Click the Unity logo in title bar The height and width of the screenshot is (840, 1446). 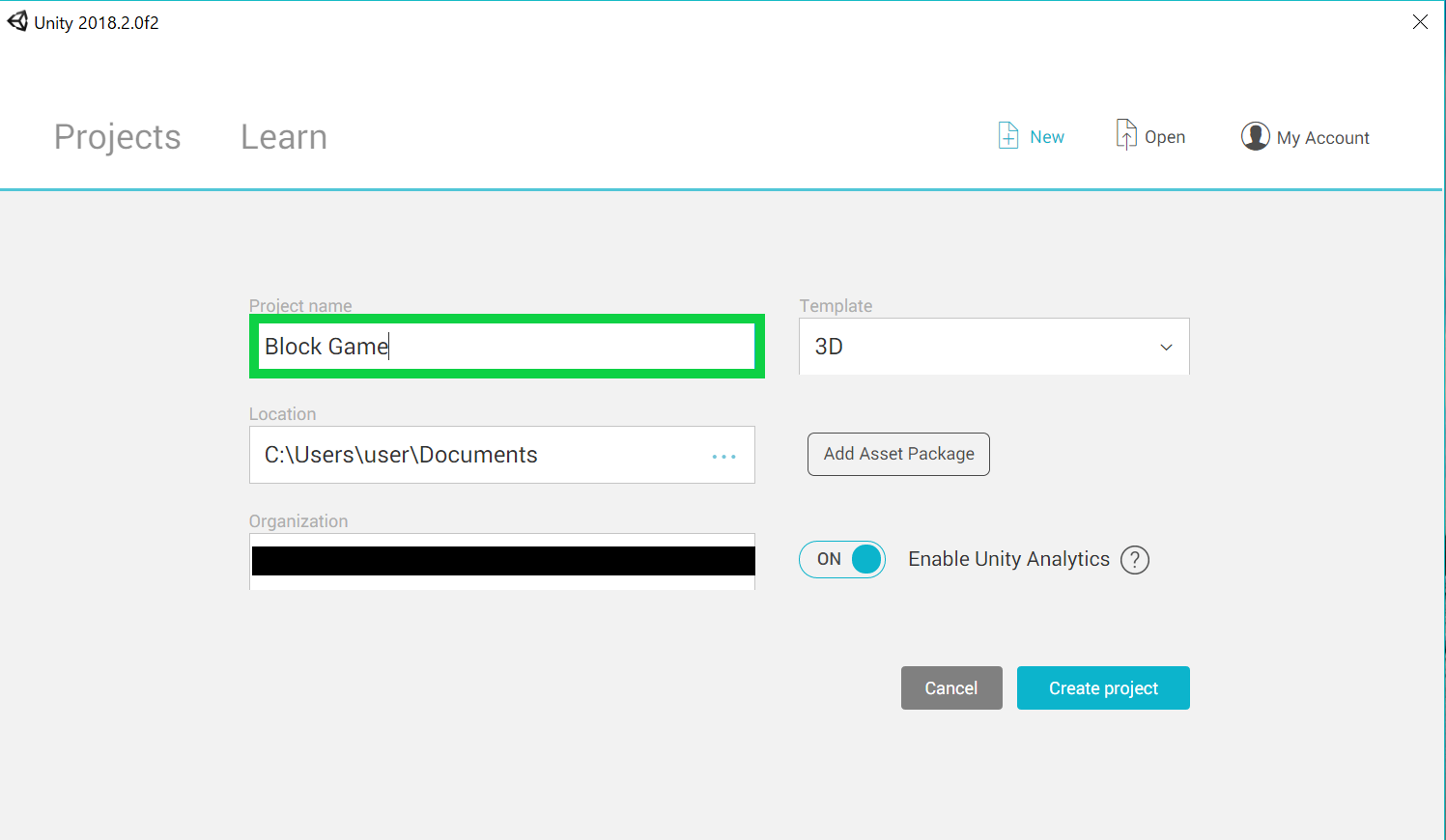tap(17, 21)
